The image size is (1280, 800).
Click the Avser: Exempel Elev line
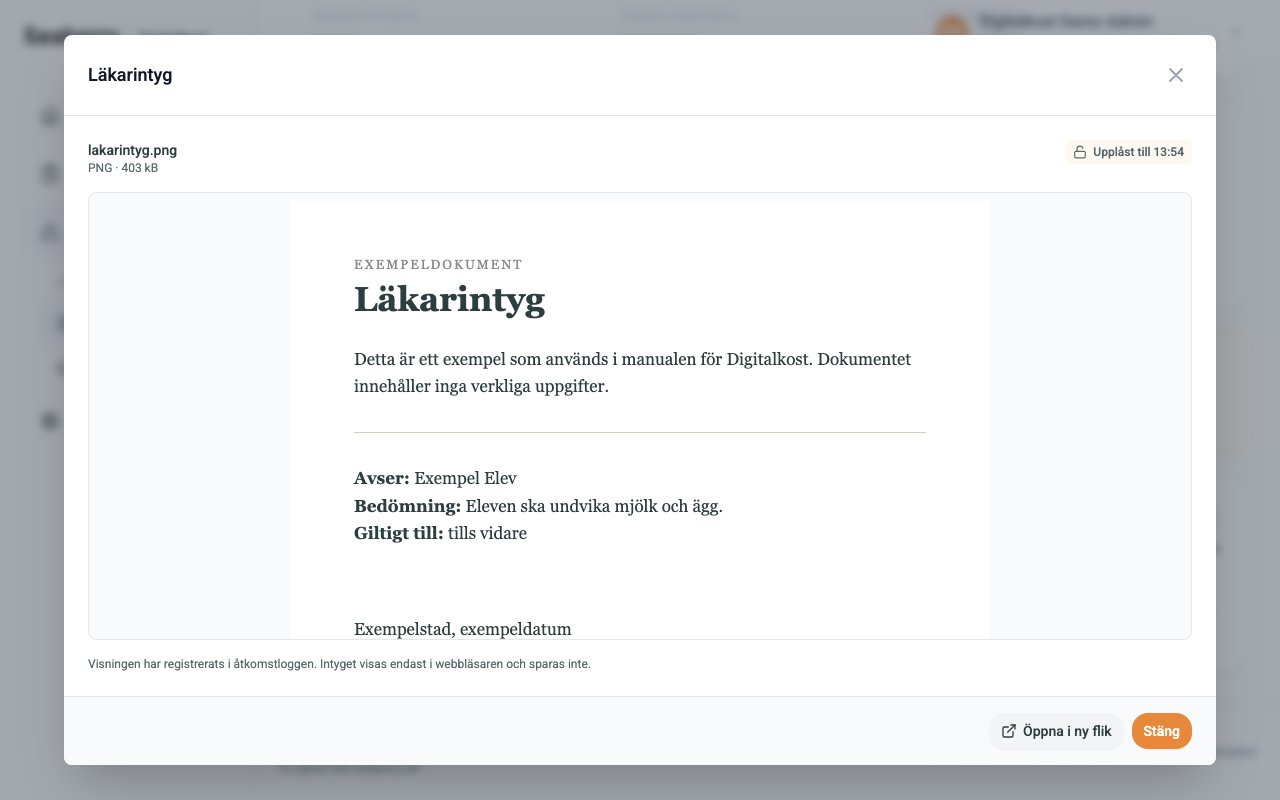[x=435, y=478]
